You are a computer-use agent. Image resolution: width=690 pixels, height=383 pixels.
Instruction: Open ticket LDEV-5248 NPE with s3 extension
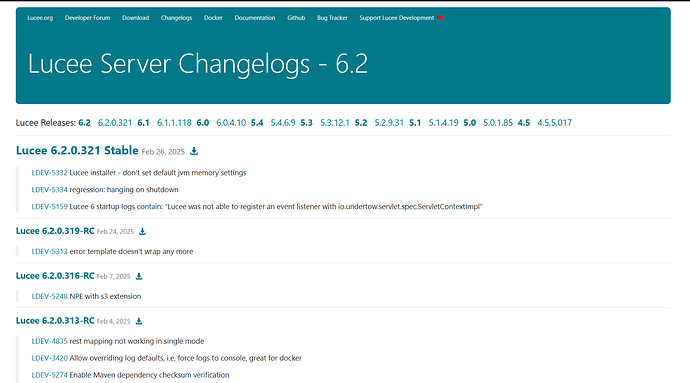tap(49, 297)
